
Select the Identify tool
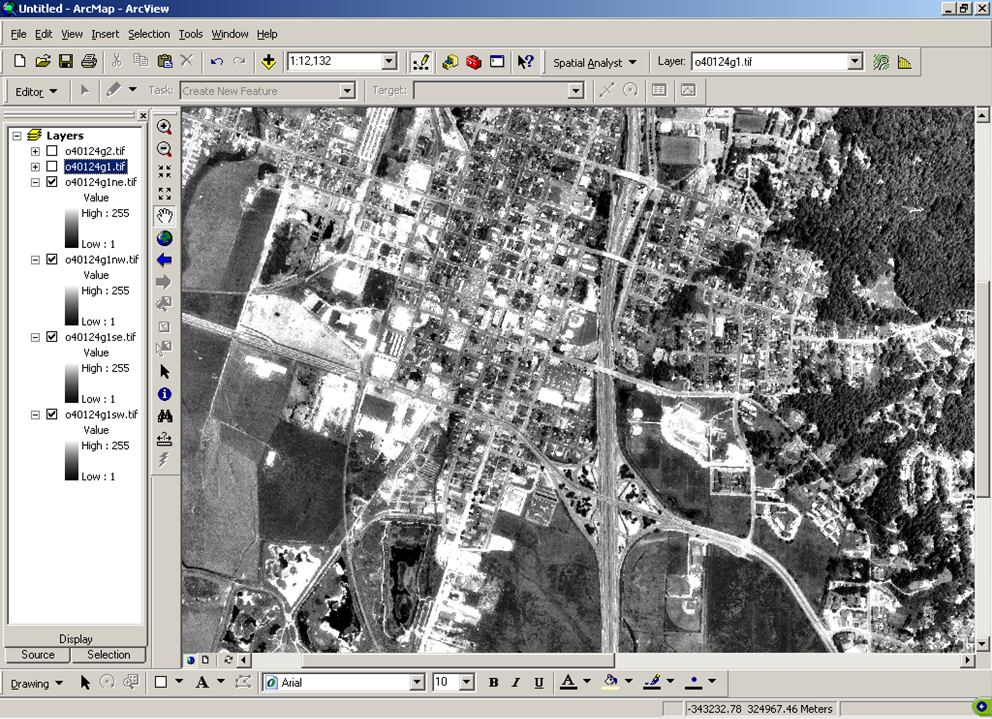[x=165, y=394]
